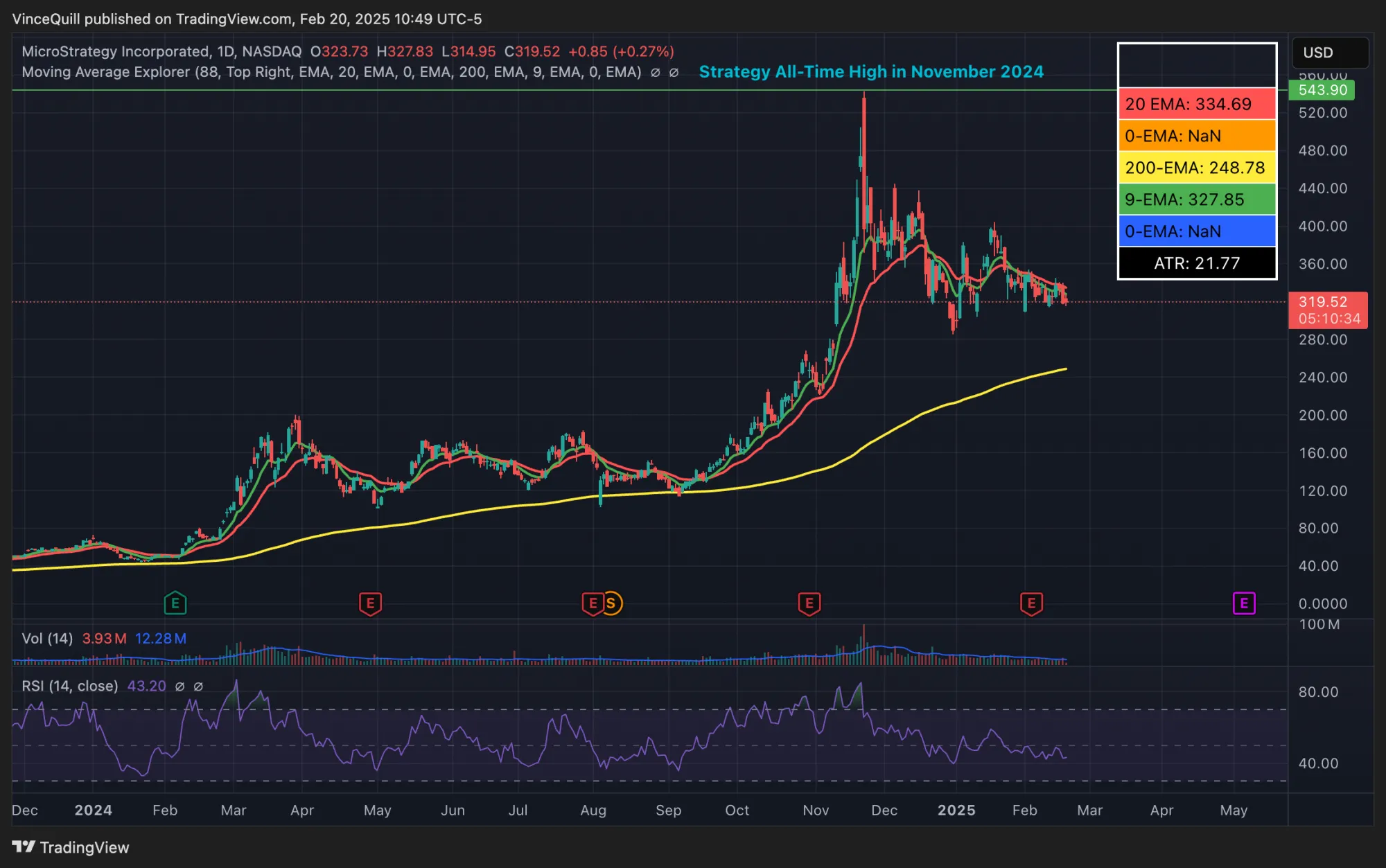Toggle the Vol (14) indicator legend
The width and height of the screenshot is (1386, 868).
point(49,639)
